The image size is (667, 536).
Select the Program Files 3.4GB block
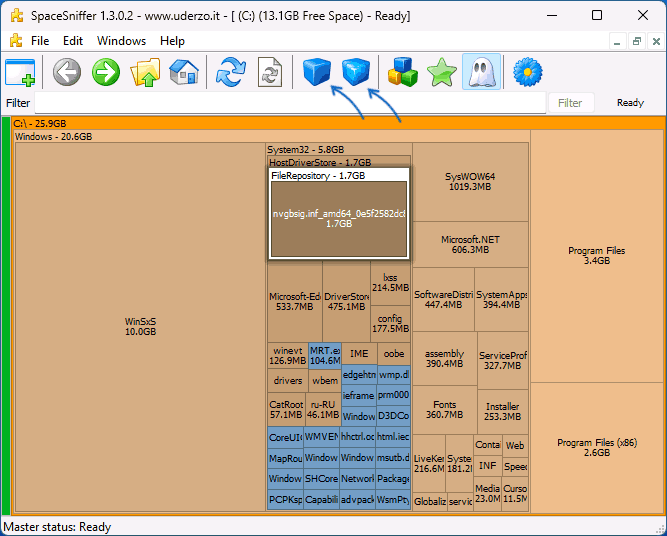596,256
